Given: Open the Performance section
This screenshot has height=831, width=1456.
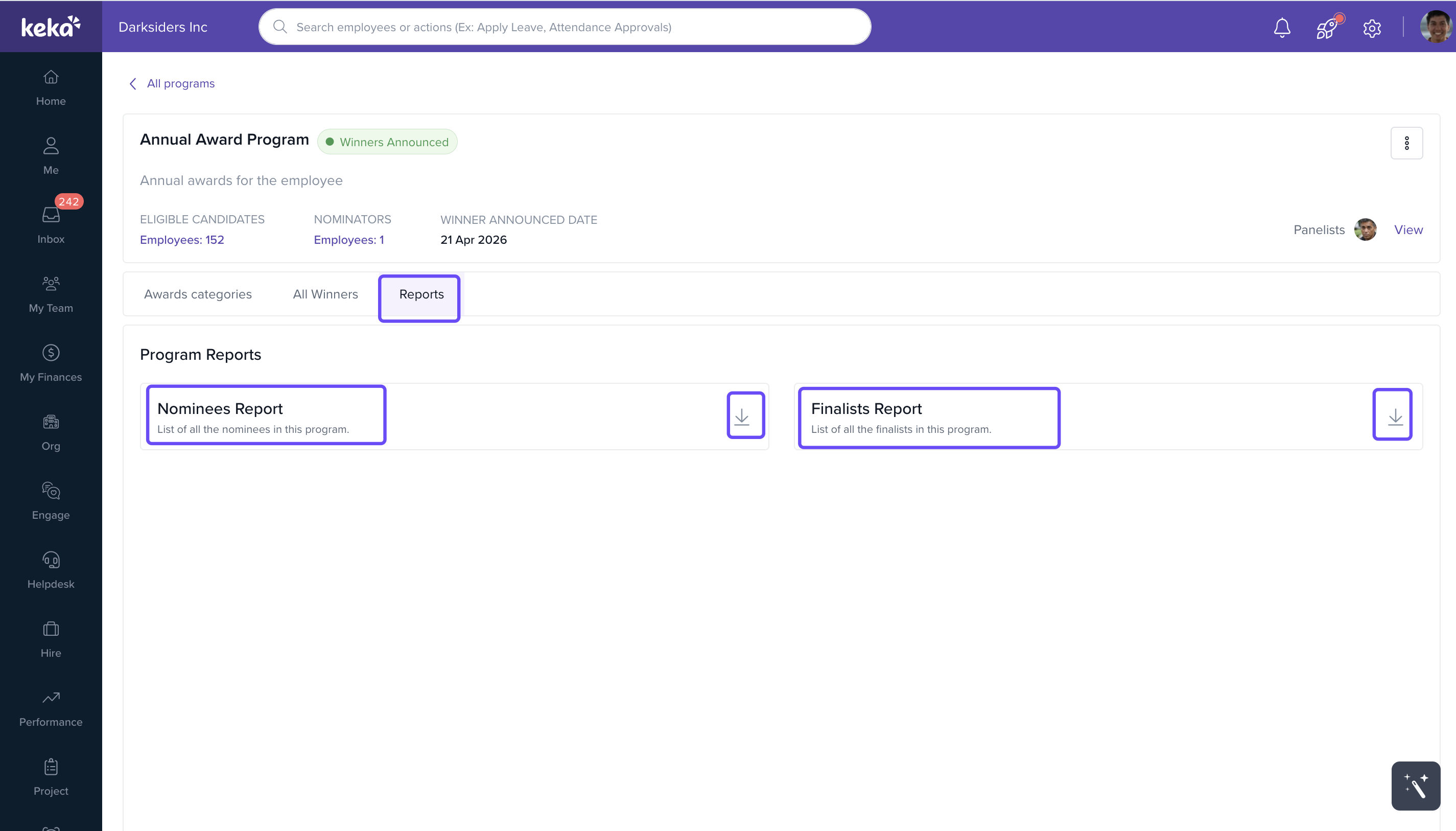Looking at the screenshot, I should (51, 709).
